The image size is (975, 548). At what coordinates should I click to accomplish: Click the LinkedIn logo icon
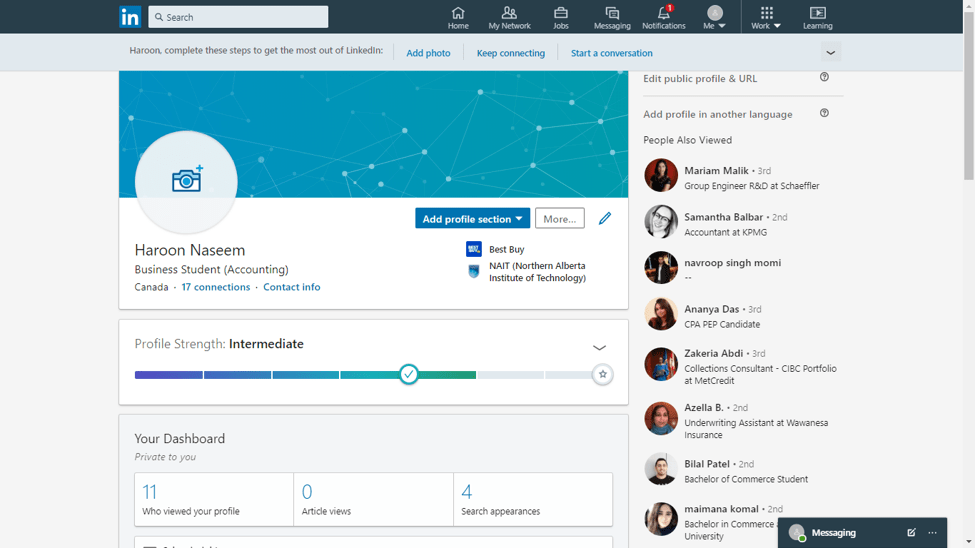pyautogui.click(x=130, y=17)
